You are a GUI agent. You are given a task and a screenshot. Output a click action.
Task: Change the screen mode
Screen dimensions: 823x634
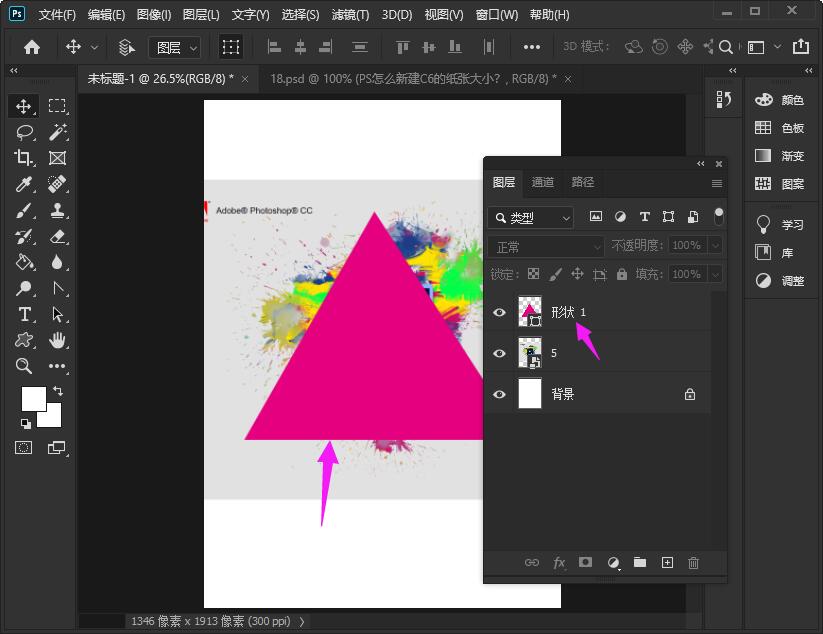tap(57, 448)
